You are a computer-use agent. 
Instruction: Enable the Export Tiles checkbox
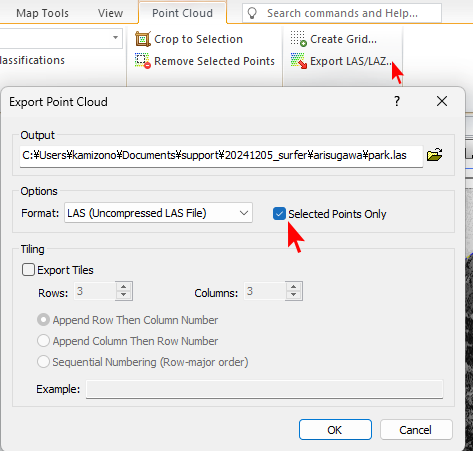coord(28,270)
